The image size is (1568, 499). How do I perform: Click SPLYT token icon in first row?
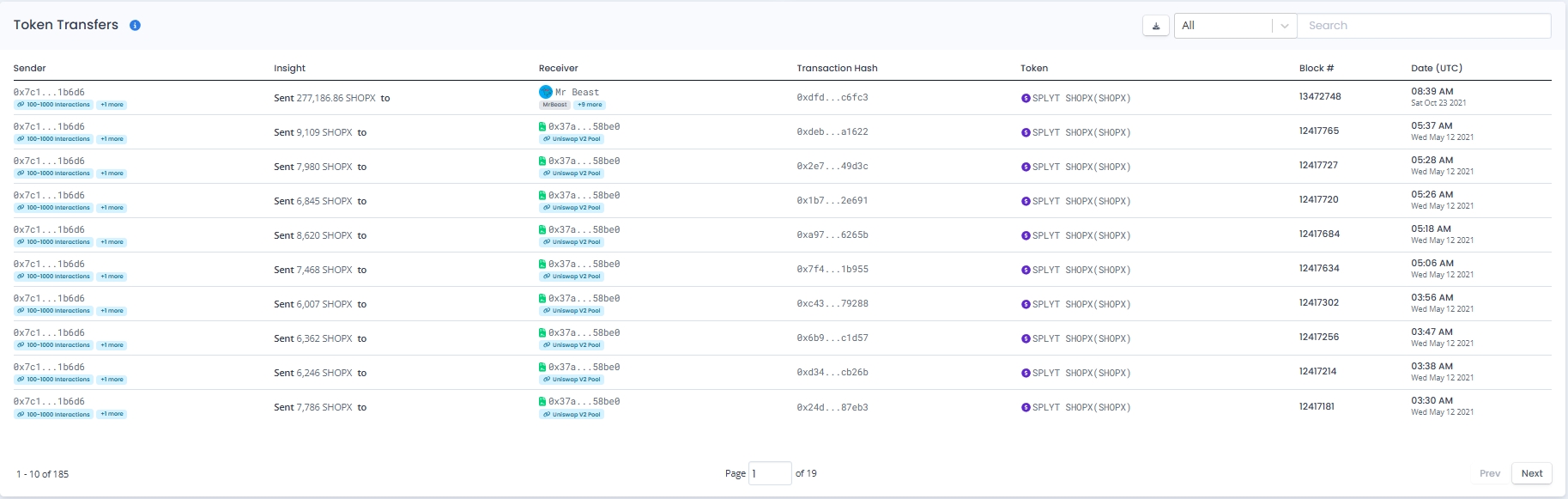pos(1026,99)
